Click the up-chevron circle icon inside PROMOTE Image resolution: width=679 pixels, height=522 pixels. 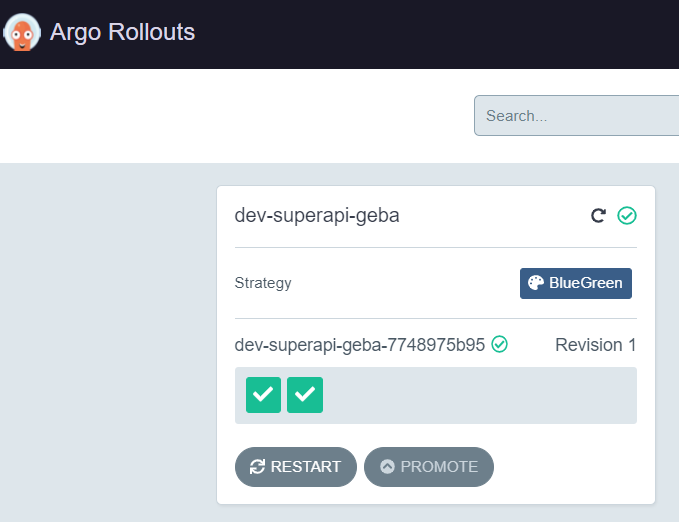[387, 467]
